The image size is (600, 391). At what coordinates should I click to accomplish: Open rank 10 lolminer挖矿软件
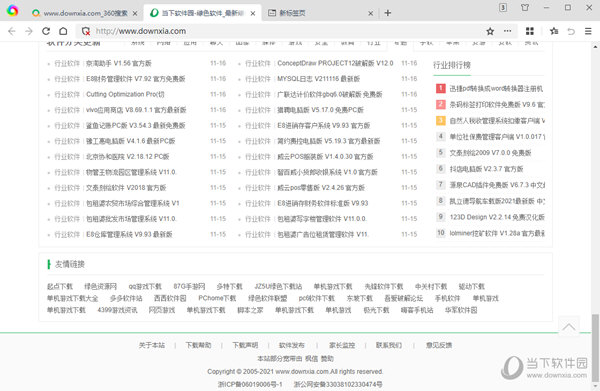[x=497, y=233]
